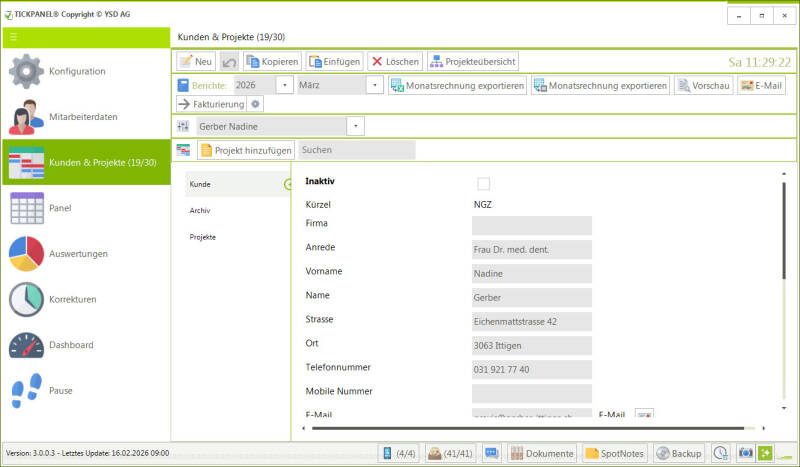Expand the year 2026 dropdown
Screen dimensions: 800x467
285,85
